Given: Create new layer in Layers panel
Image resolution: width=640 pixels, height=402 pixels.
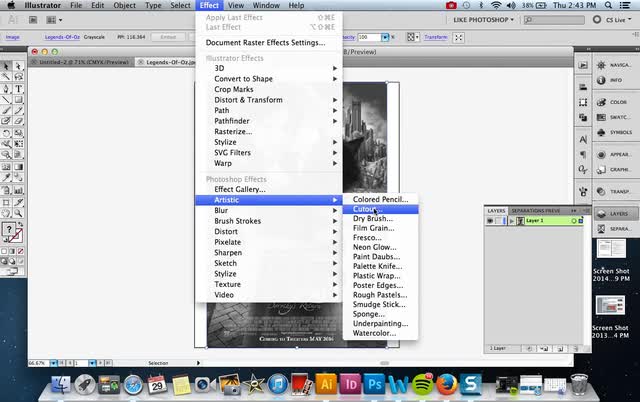Looking at the screenshot, I should pyautogui.click(x=561, y=349).
